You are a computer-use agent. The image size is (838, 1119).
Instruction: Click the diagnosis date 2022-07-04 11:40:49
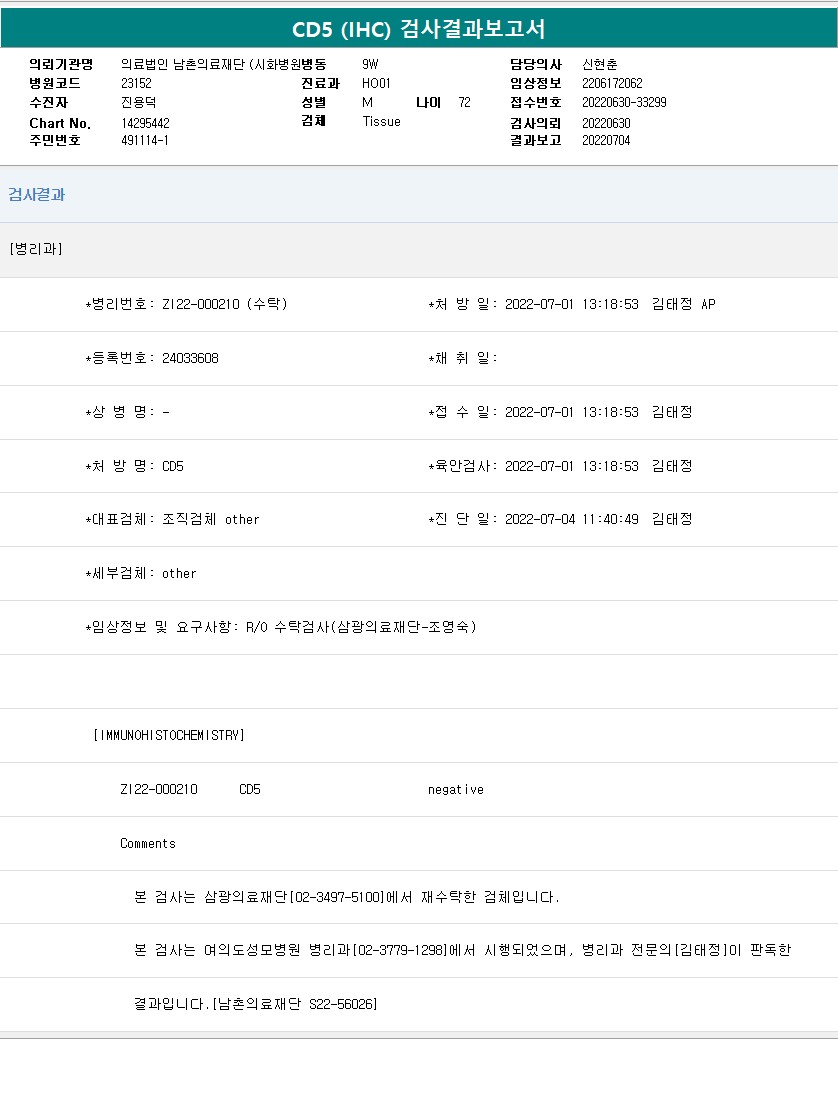pyautogui.click(x=572, y=519)
